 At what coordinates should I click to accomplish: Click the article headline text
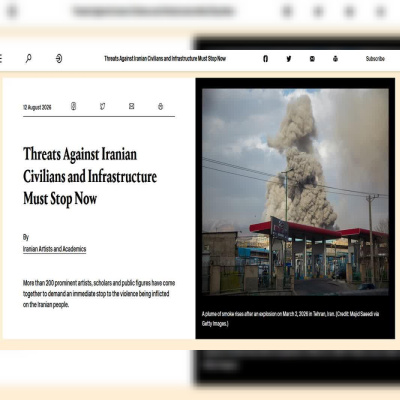click(90, 177)
